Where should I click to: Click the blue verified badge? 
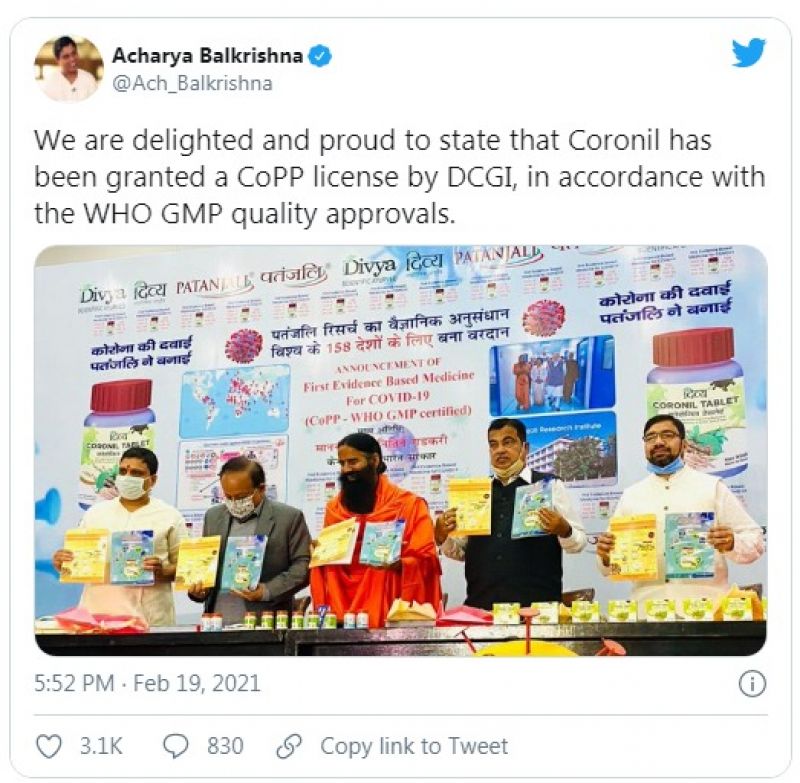click(321, 56)
